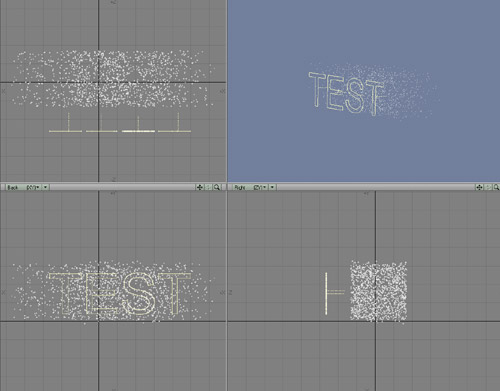
Task: Click the particle cloud in the Top viewport
Action: click(112, 79)
